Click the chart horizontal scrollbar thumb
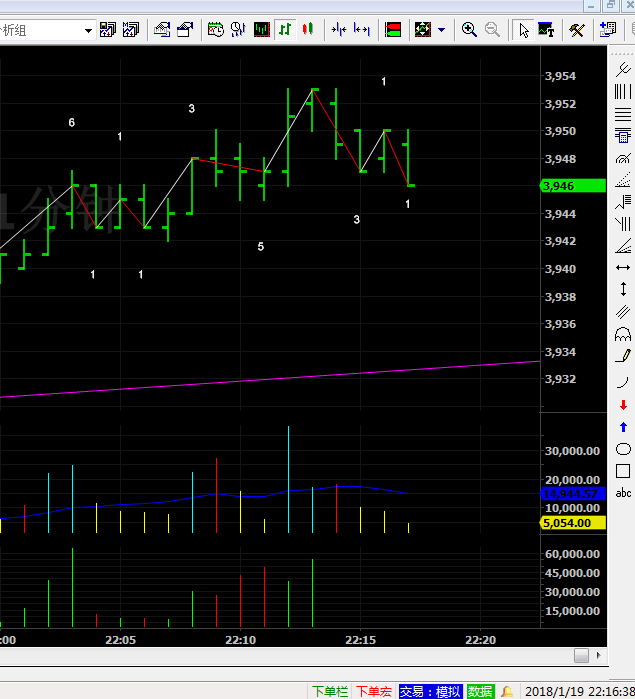635x699 pixels. coord(581,655)
